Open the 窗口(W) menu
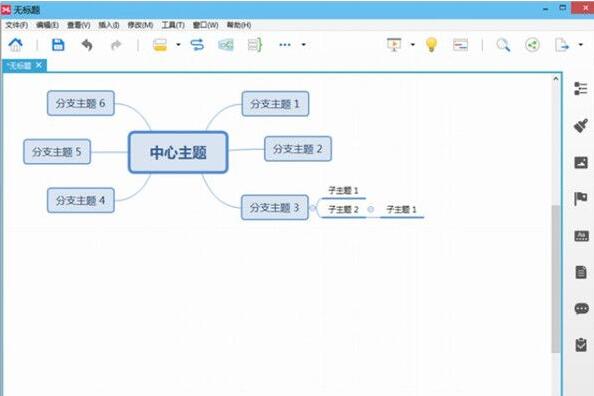The image size is (594, 396). [x=205, y=25]
